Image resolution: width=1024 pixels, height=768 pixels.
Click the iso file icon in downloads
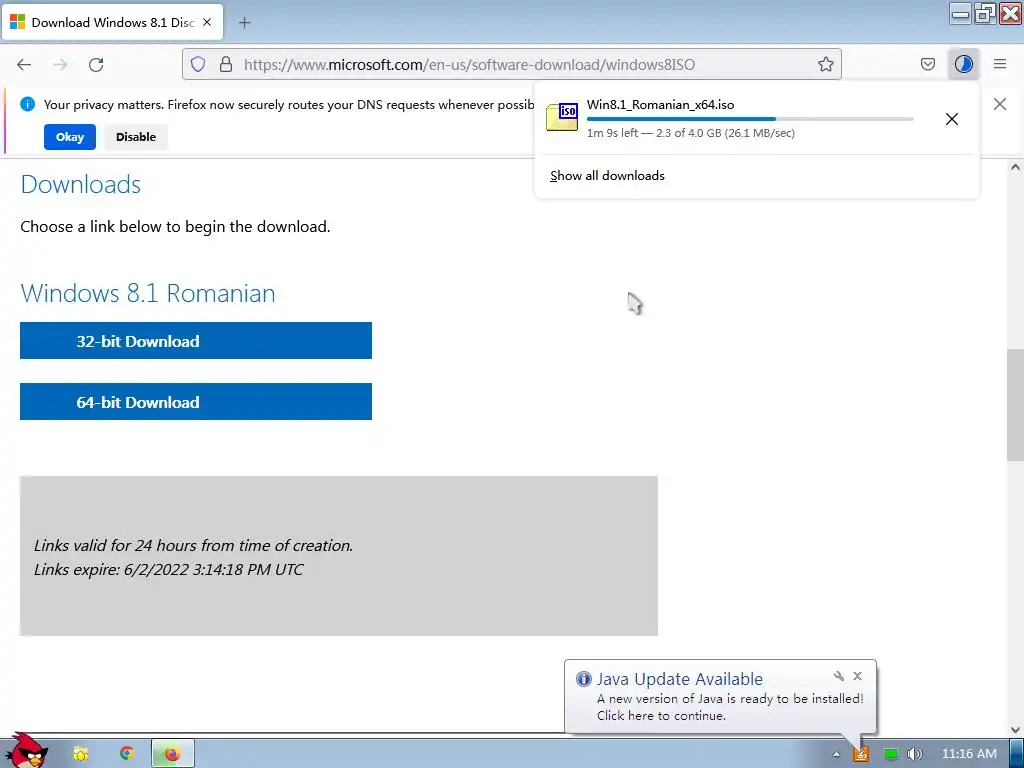(x=562, y=117)
